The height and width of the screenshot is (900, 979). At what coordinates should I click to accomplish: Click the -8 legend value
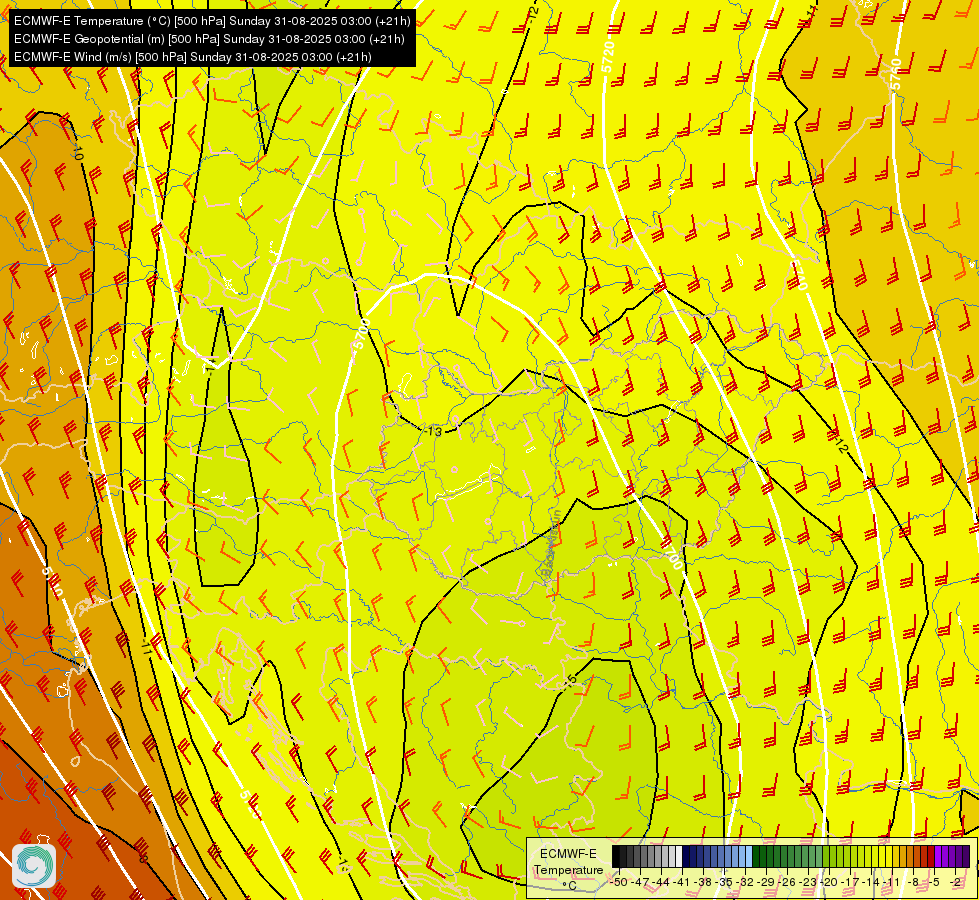pos(913,882)
